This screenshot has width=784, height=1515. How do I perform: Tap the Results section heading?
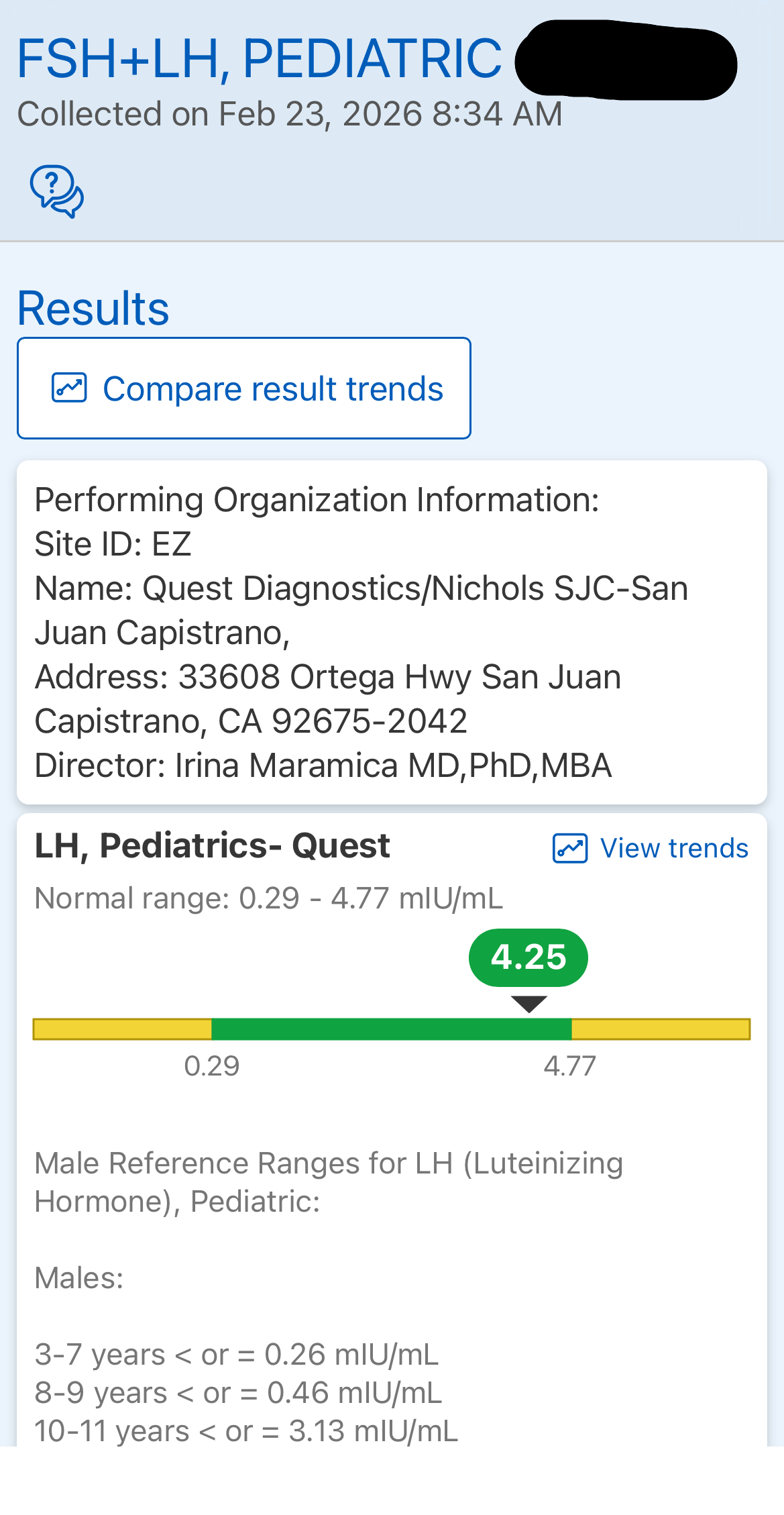click(93, 309)
